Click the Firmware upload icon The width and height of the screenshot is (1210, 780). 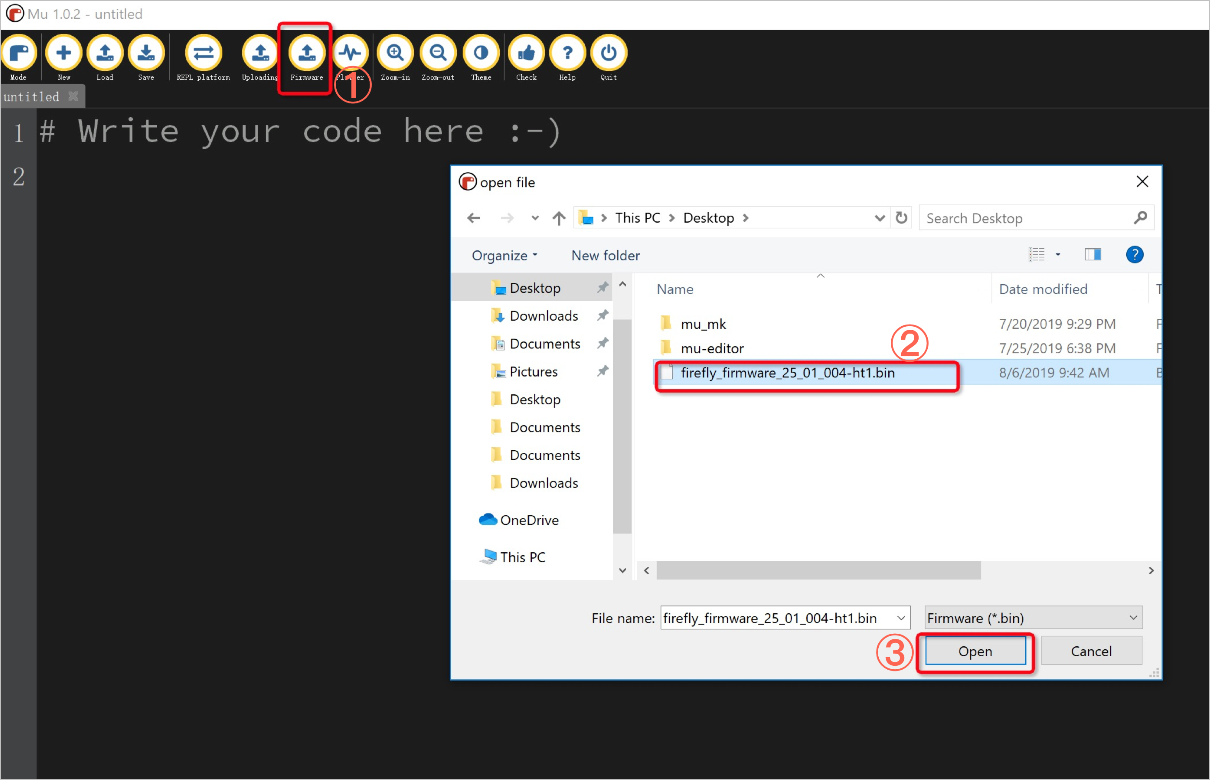click(306, 53)
